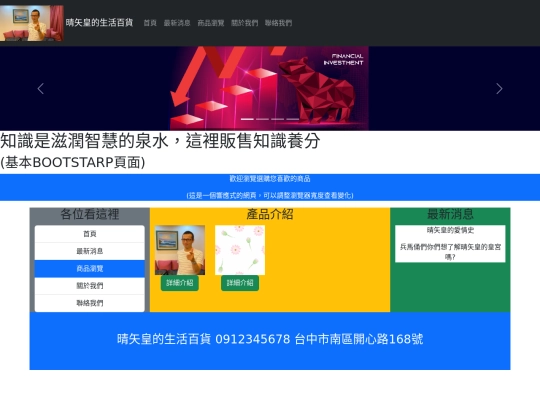
Task: Go to next carousel slide arrow
Action: [499, 89]
